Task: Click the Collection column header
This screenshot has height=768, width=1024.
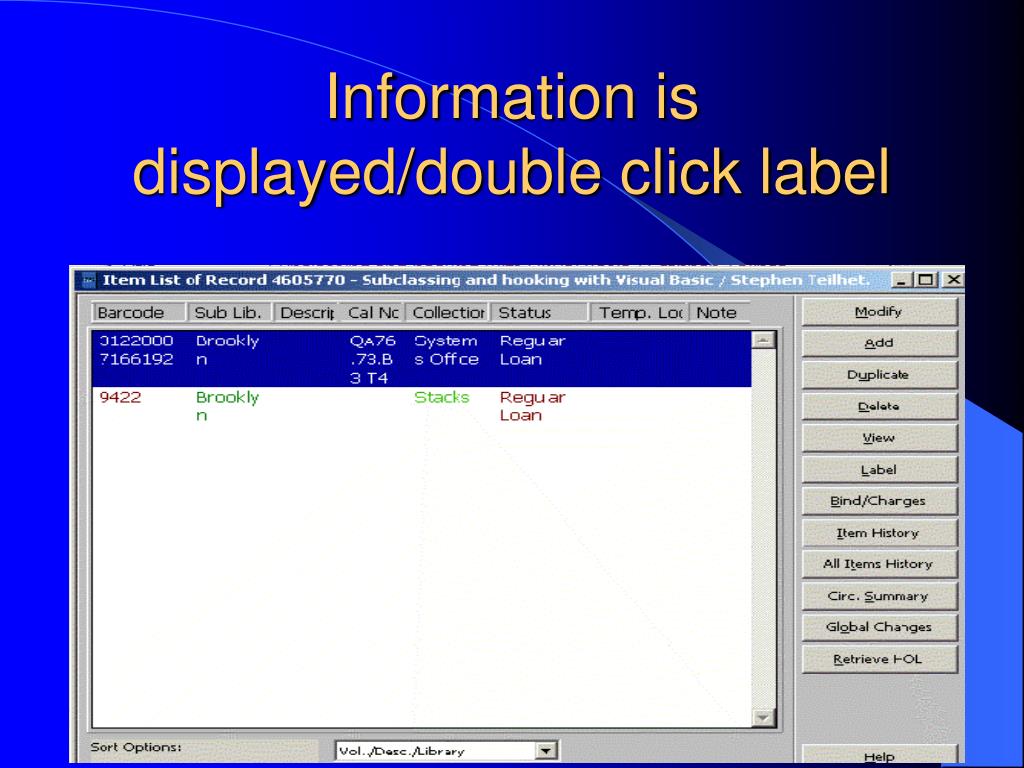Action: (448, 313)
